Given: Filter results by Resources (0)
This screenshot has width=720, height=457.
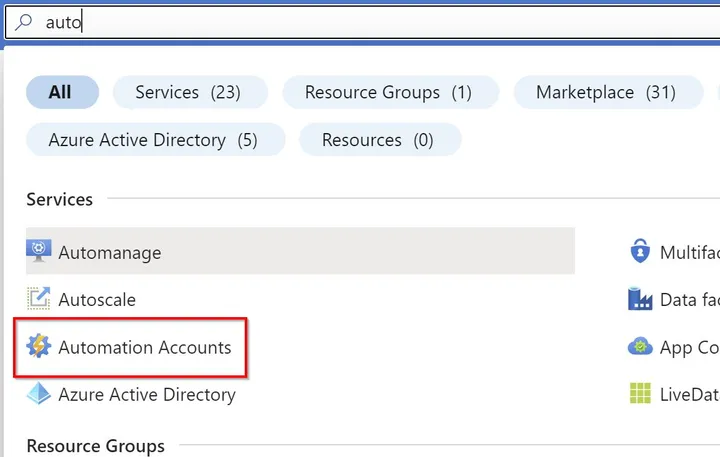Looking at the screenshot, I should tap(380, 140).
